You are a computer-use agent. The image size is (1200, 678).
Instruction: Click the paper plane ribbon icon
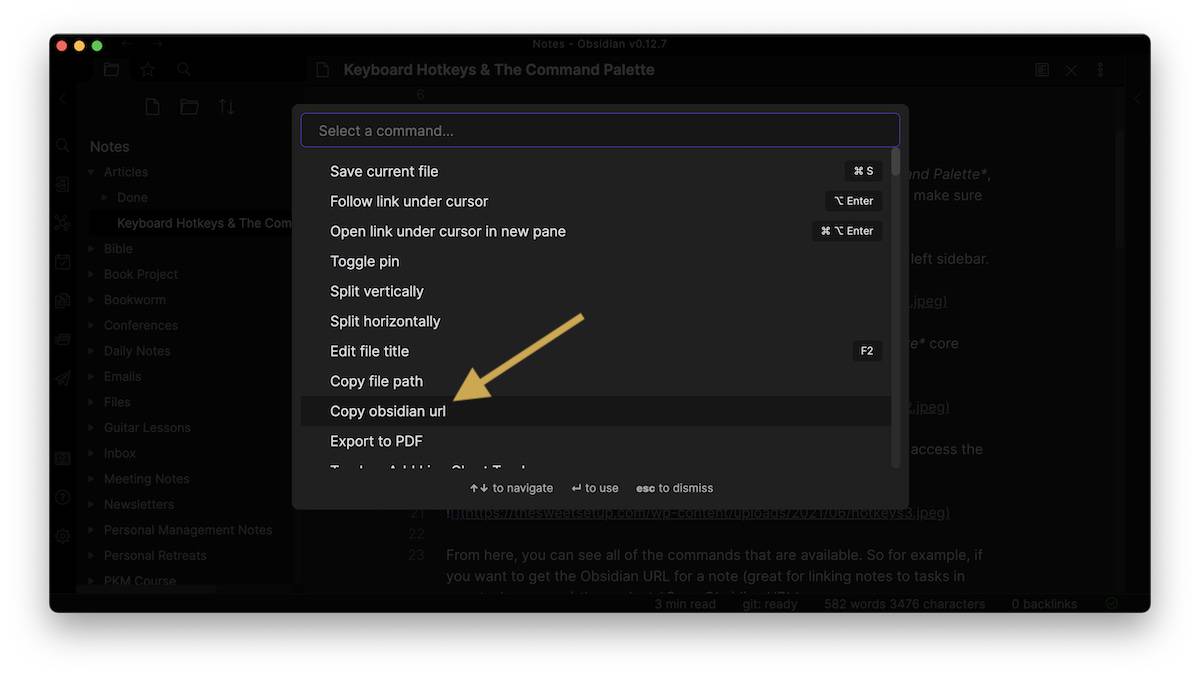(63, 378)
